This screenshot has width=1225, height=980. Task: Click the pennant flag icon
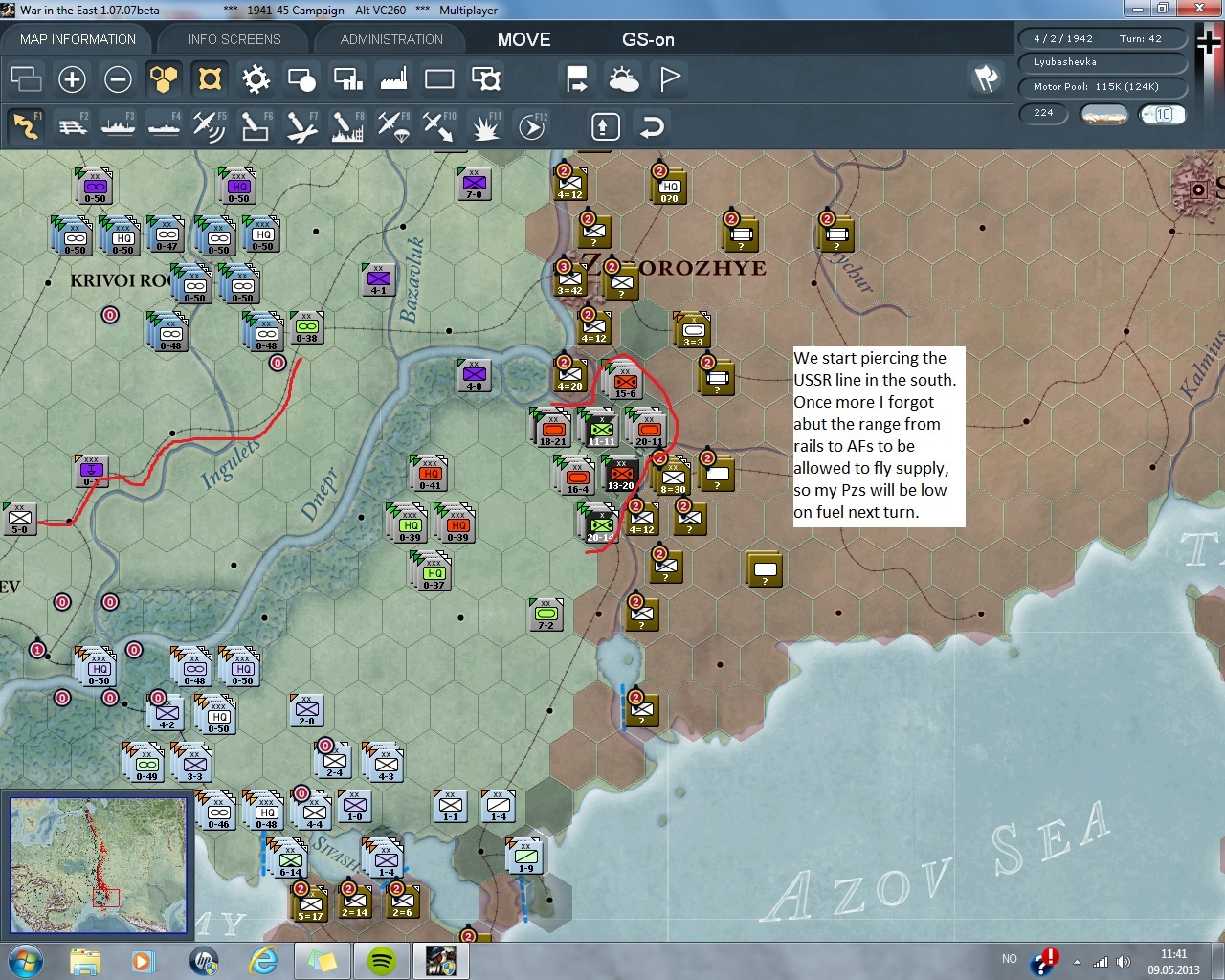[x=670, y=78]
